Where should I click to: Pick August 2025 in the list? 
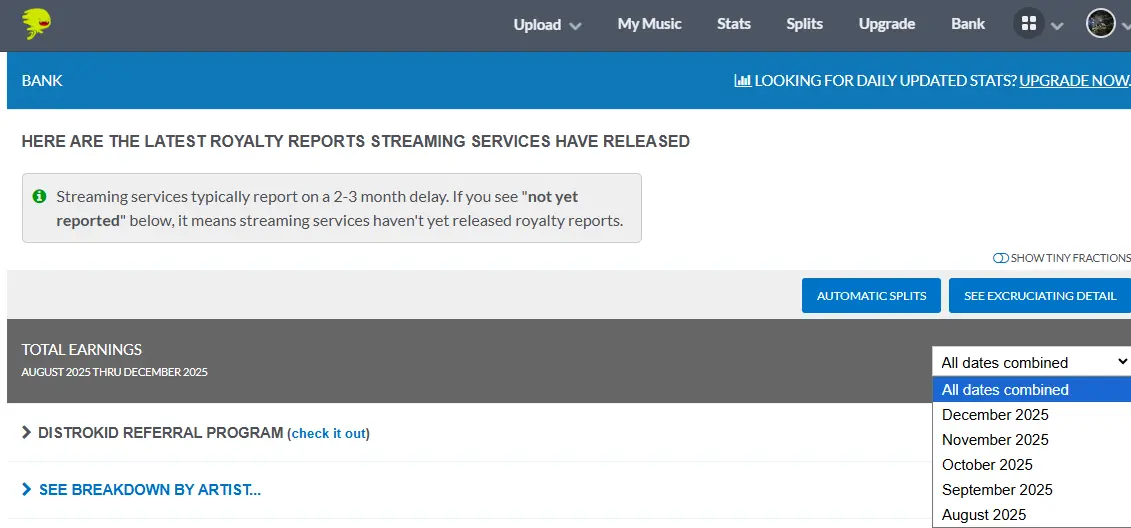tap(1031, 515)
